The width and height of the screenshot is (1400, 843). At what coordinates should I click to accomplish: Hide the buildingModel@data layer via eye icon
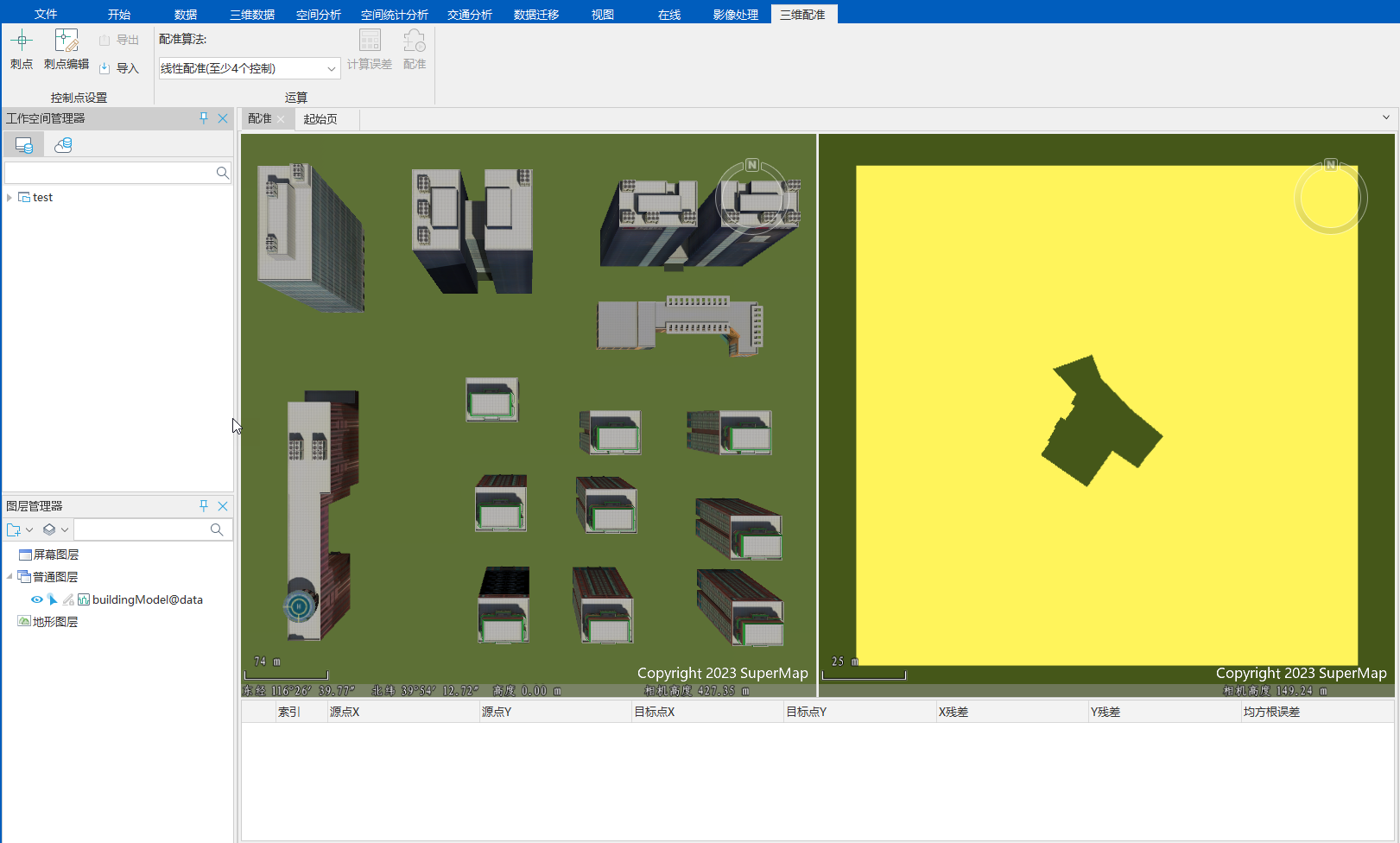tap(37, 599)
